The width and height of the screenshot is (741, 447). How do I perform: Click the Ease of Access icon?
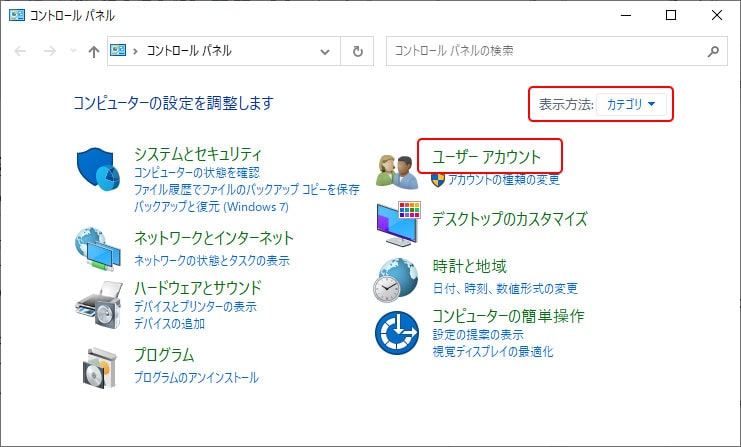(397, 332)
